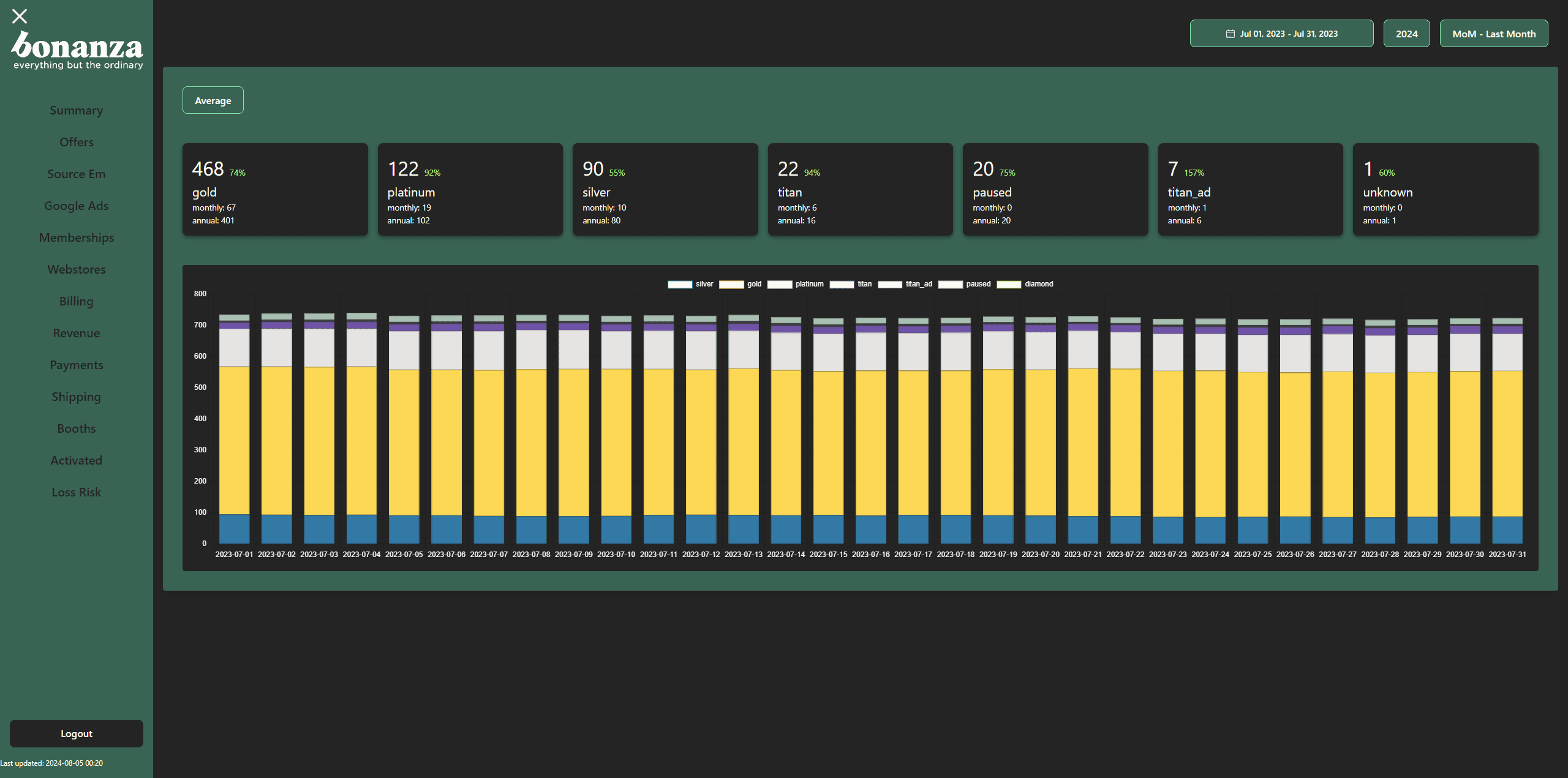The width and height of the screenshot is (1568, 778).
Task: Close the sidebar with the X icon
Action: [20, 16]
